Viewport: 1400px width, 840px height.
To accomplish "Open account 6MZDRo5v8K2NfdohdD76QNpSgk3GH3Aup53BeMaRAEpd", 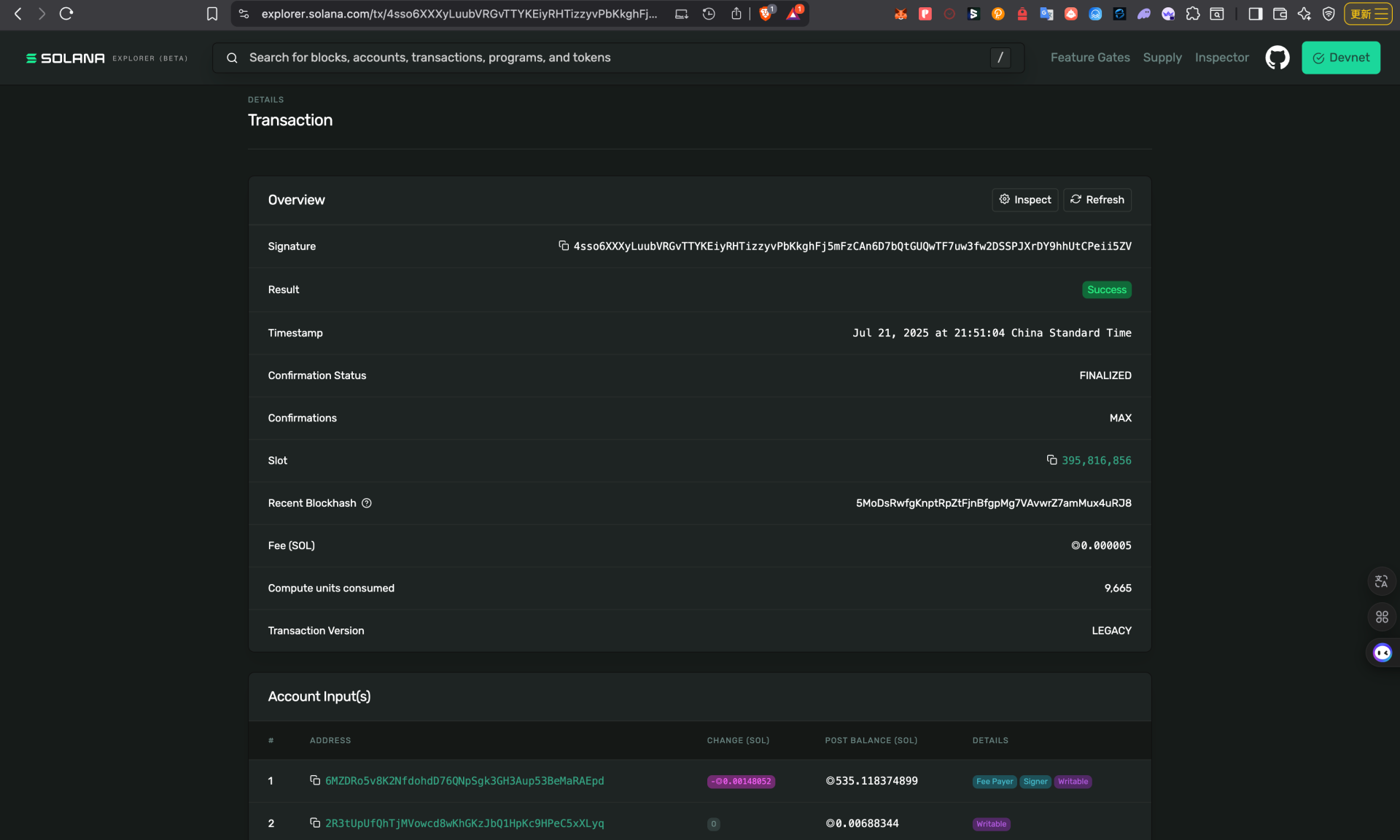I will pos(464,781).
